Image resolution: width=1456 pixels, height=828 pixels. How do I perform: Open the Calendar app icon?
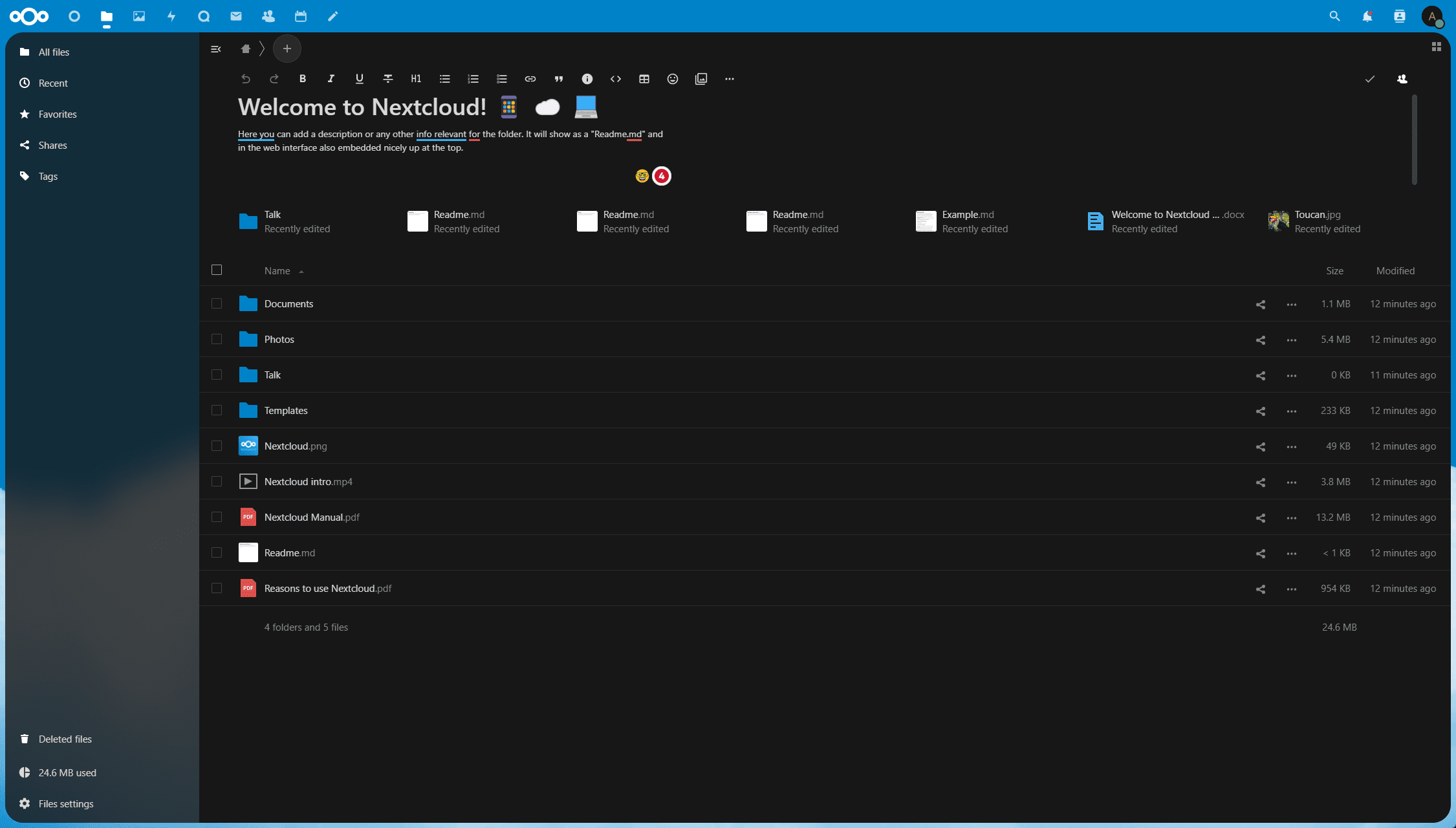[x=301, y=16]
